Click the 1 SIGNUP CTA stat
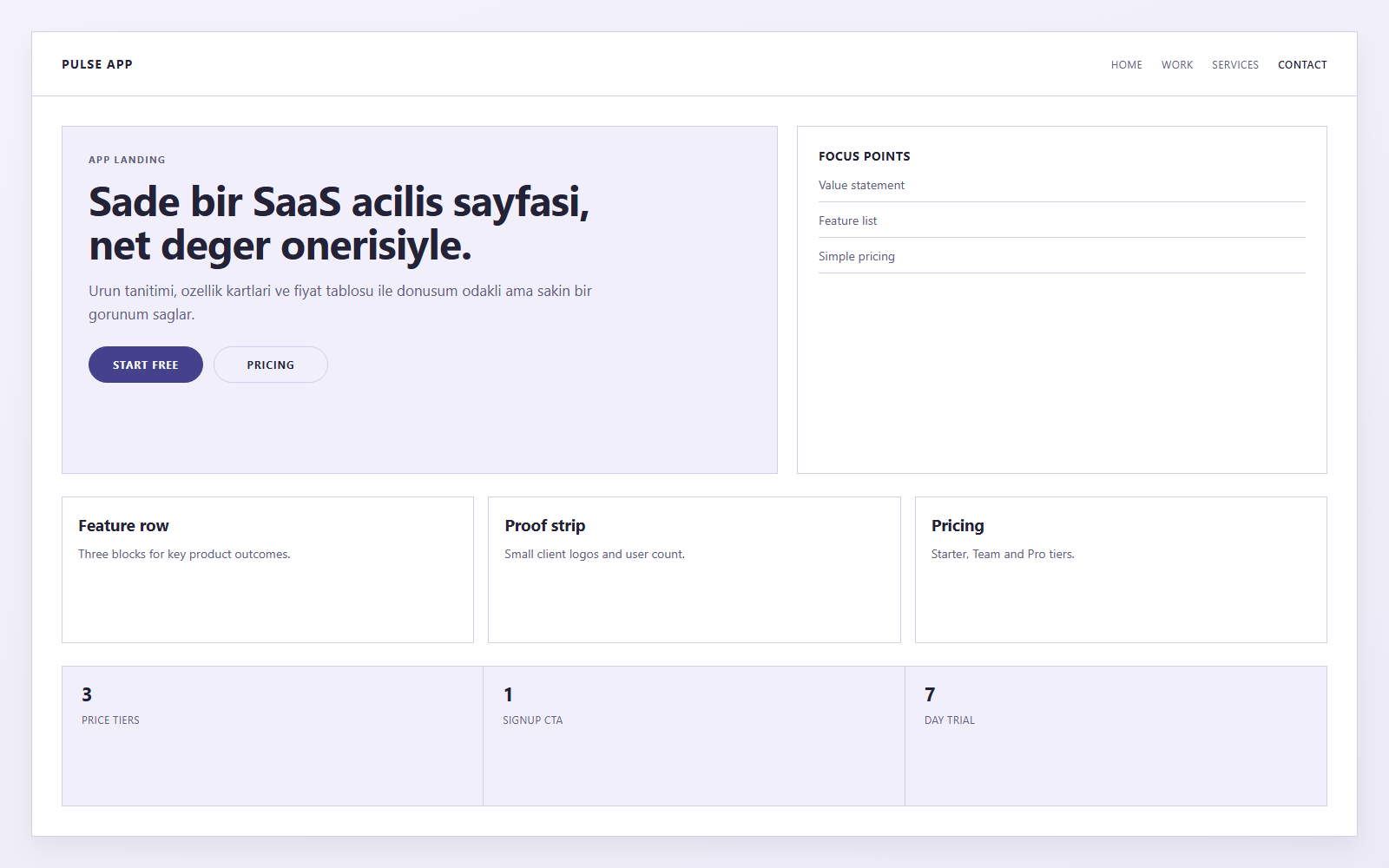Image resolution: width=1389 pixels, height=868 pixels. 532,705
